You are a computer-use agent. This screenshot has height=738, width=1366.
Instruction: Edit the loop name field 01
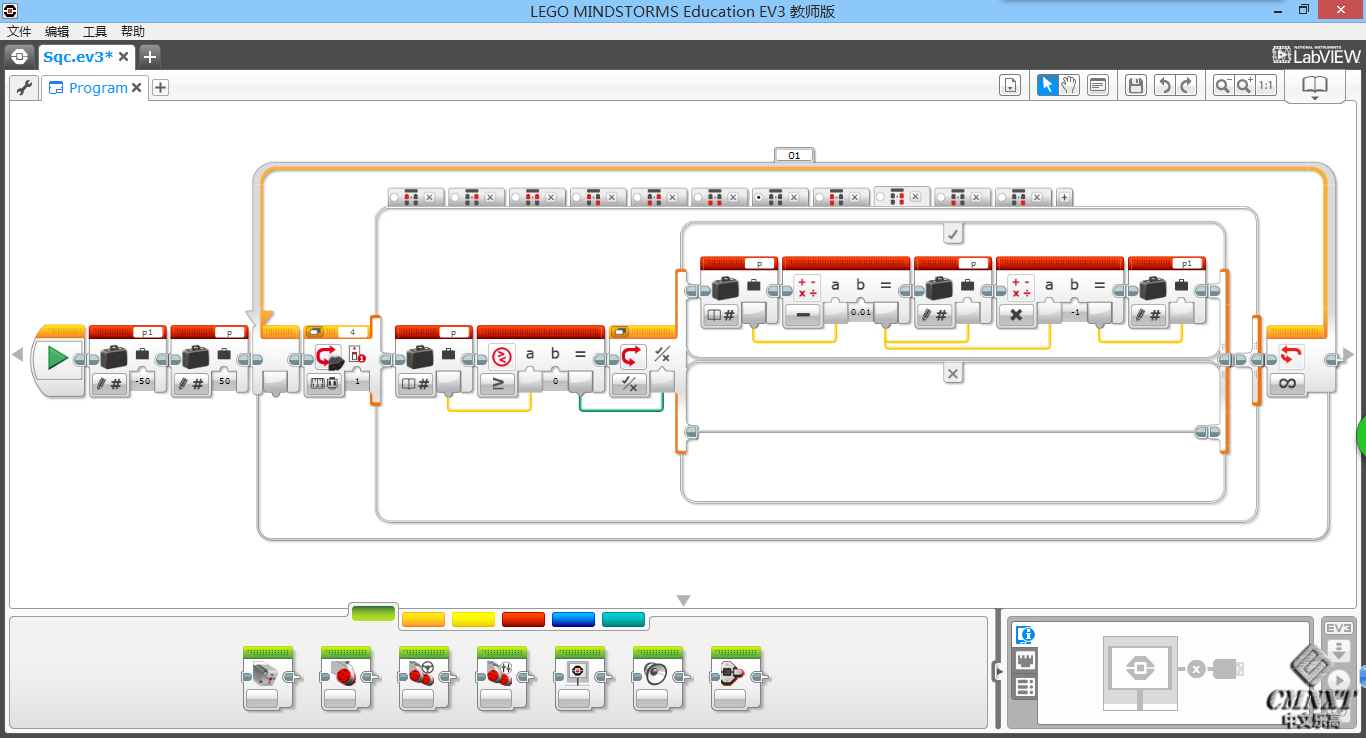pyautogui.click(x=794, y=155)
